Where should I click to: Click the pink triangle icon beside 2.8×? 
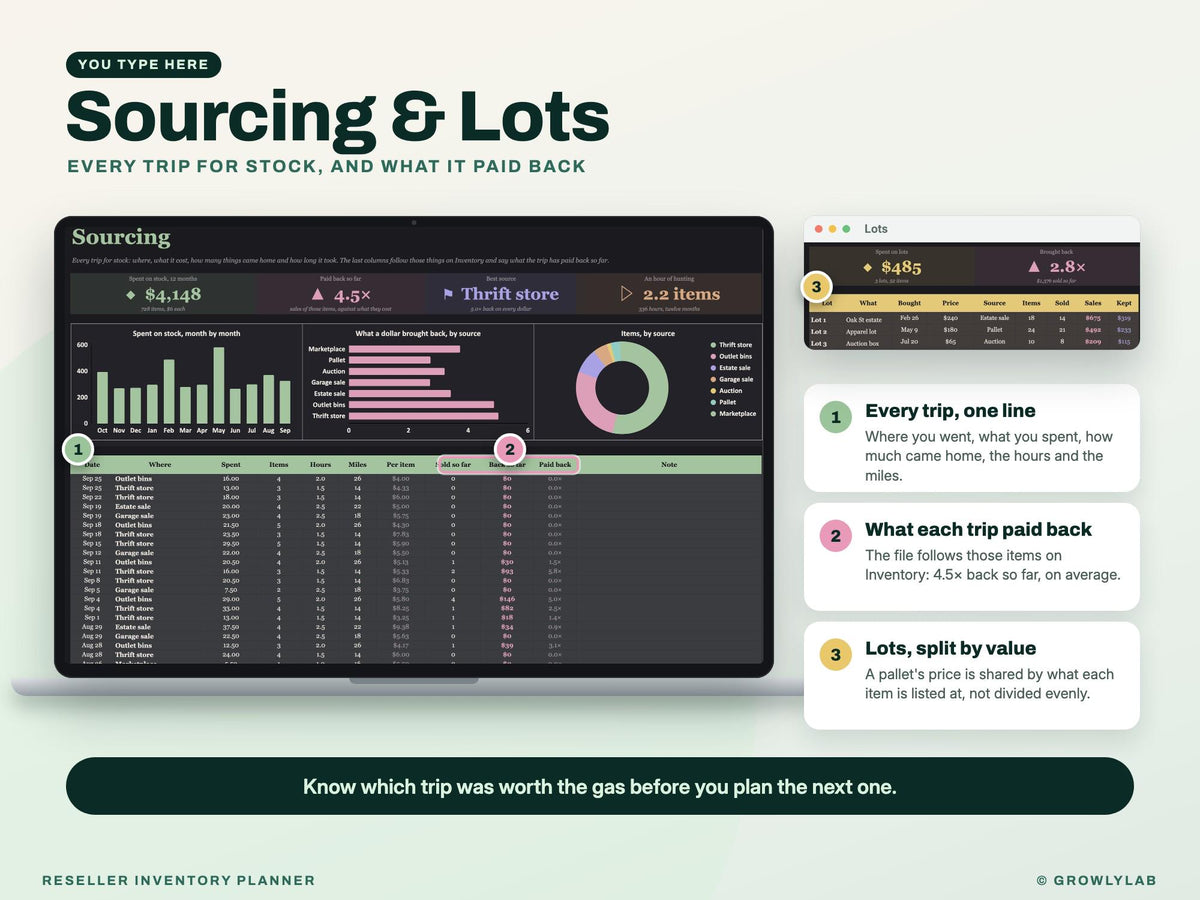point(1034,267)
